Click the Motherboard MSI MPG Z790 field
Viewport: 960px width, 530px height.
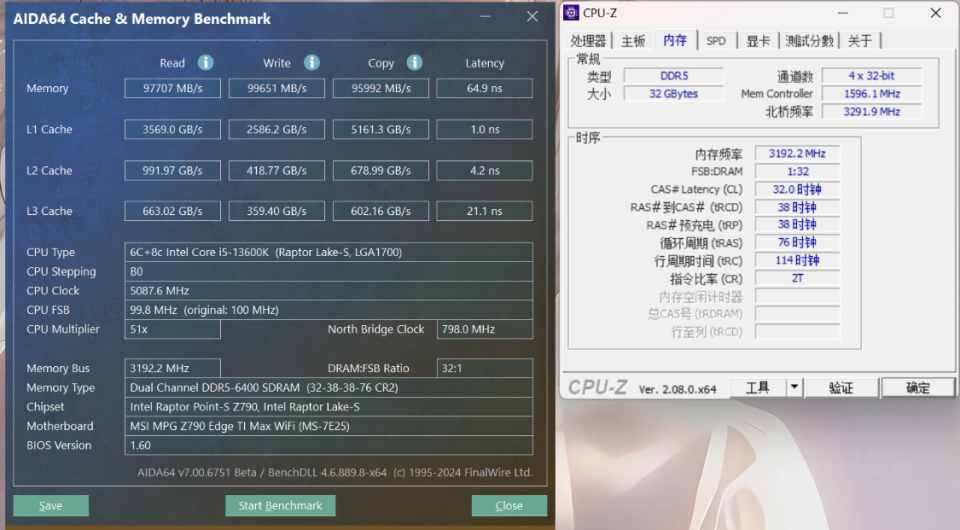pos(329,426)
